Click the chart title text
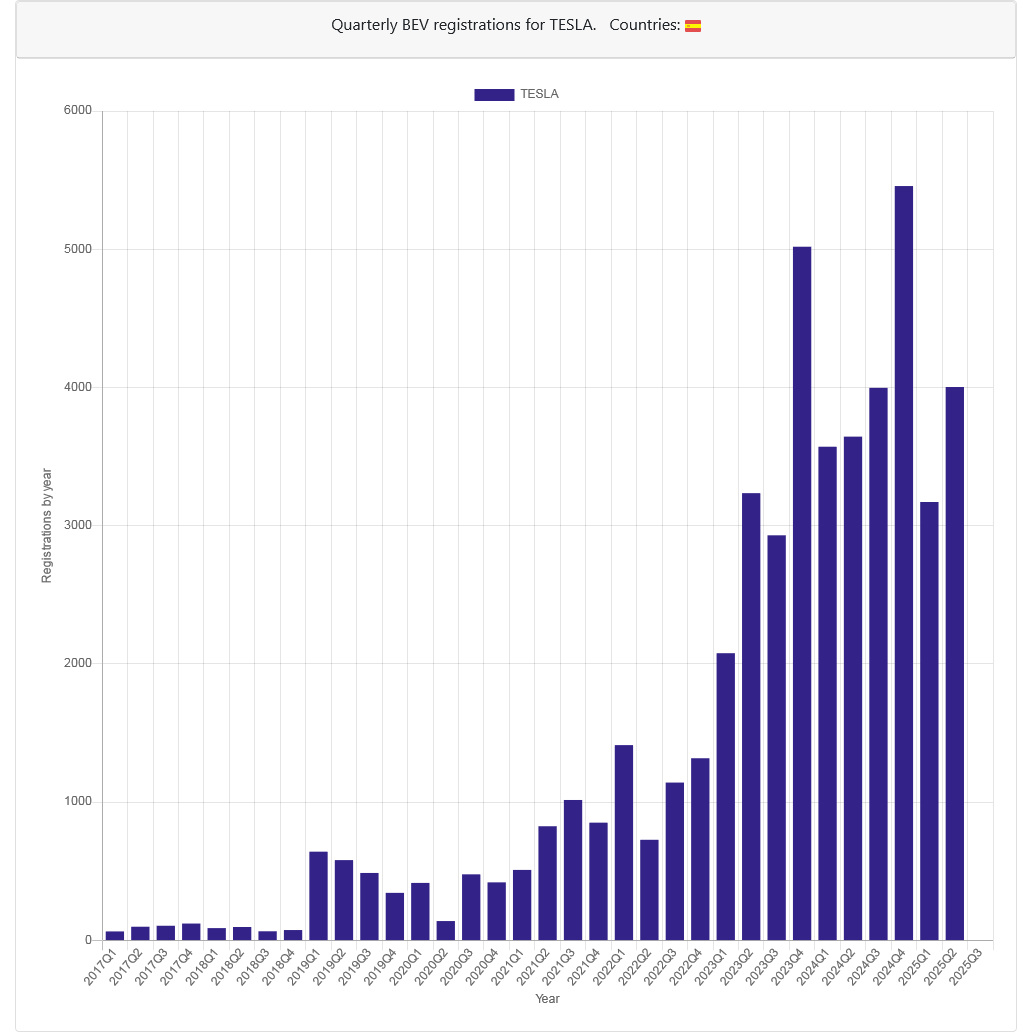This screenshot has height=1032, width=1031. point(463,25)
